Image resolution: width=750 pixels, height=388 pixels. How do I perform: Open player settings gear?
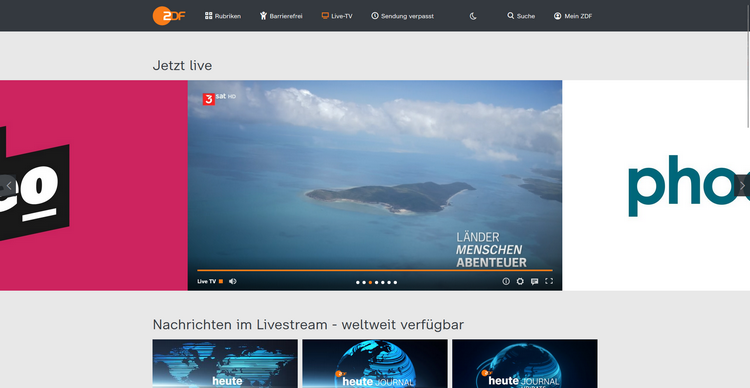click(x=520, y=281)
